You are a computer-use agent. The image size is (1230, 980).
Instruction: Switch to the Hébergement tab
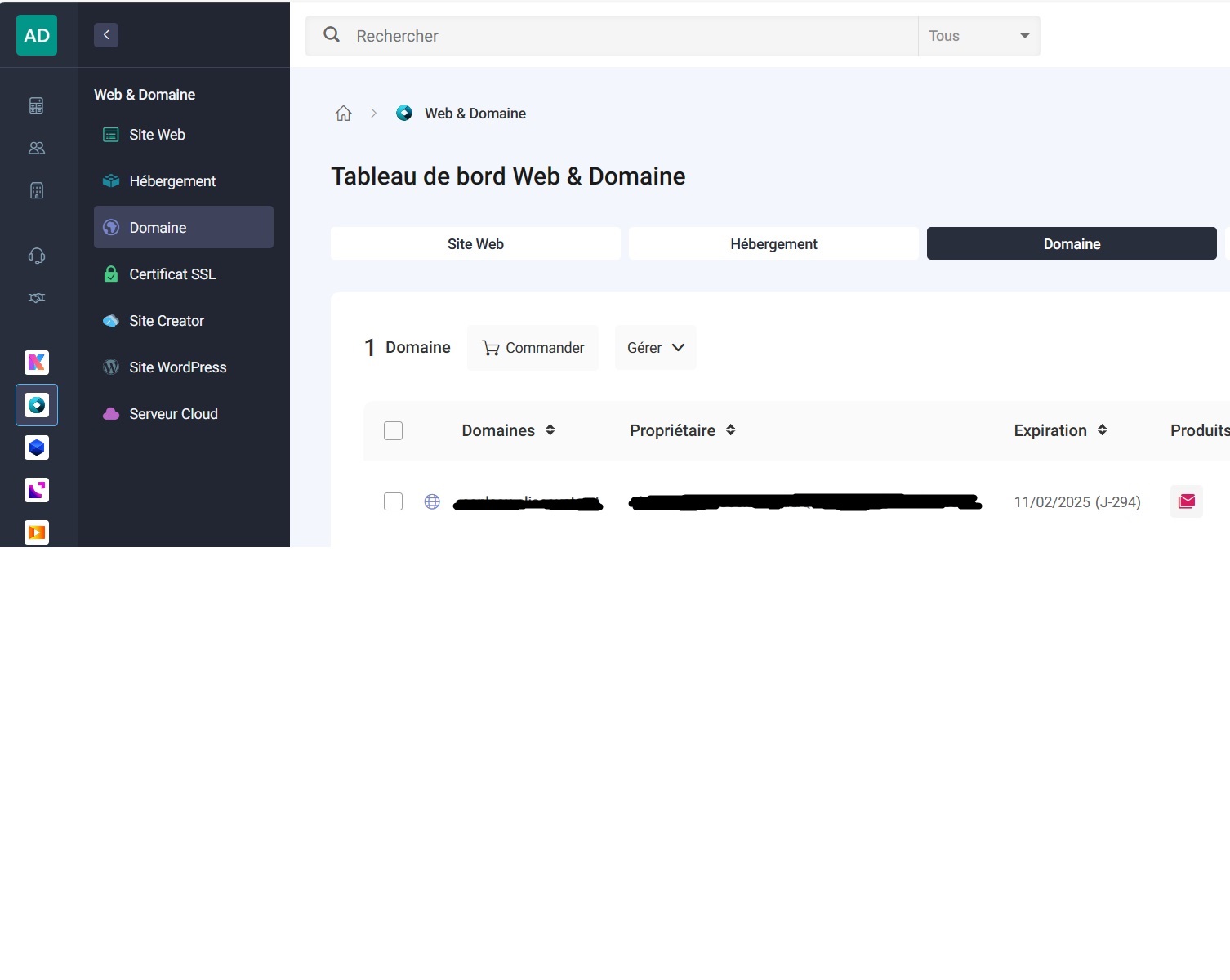773,244
